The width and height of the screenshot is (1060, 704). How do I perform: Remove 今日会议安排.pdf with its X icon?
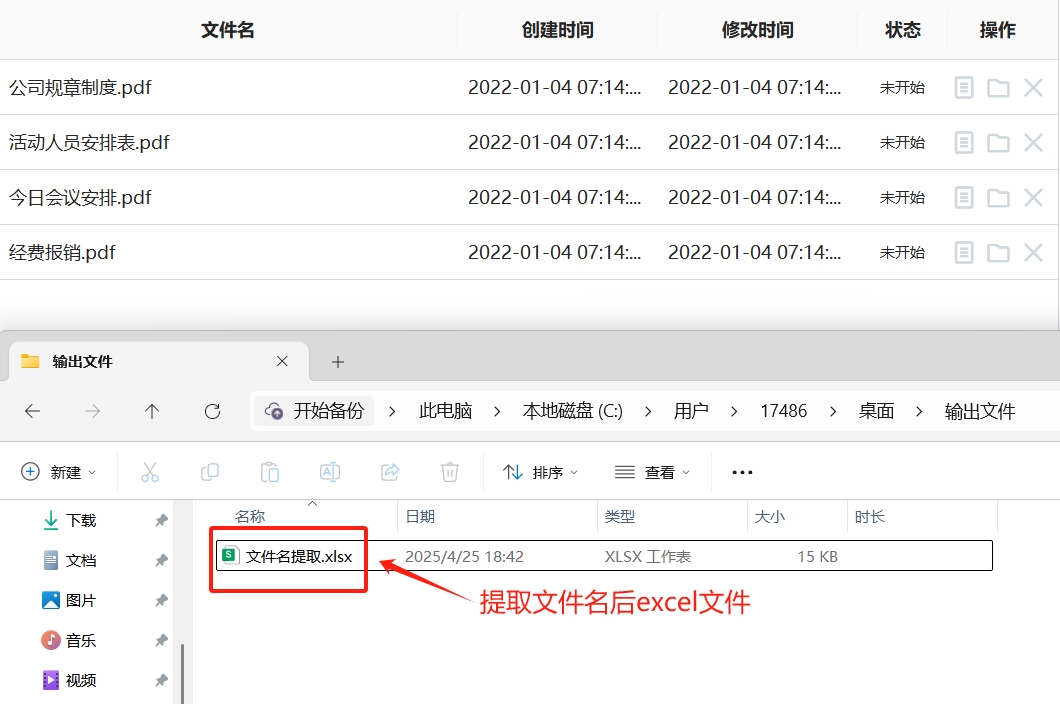(x=1033, y=197)
